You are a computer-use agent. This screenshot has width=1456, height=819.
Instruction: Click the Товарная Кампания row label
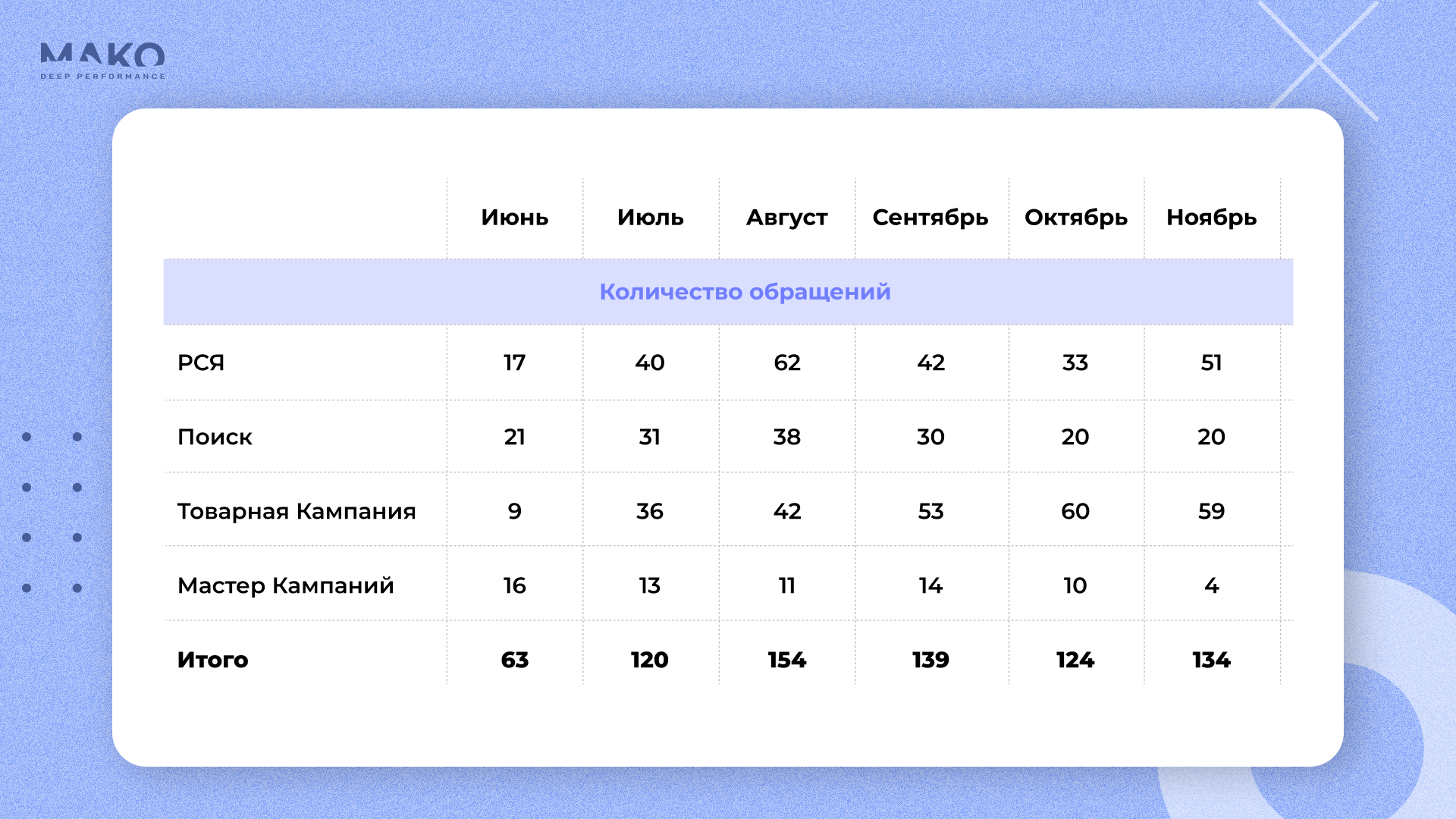297,511
